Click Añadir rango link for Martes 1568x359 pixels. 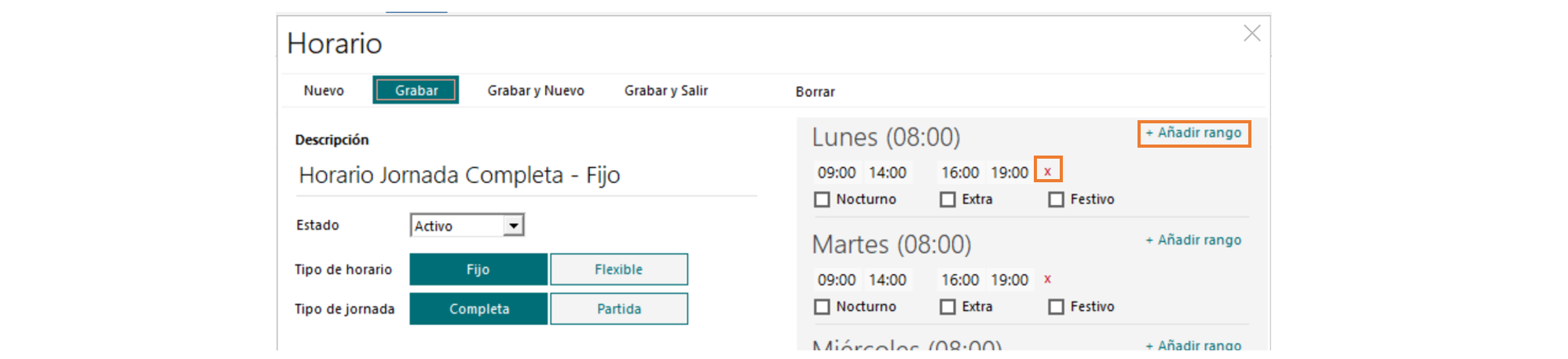(1193, 240)
